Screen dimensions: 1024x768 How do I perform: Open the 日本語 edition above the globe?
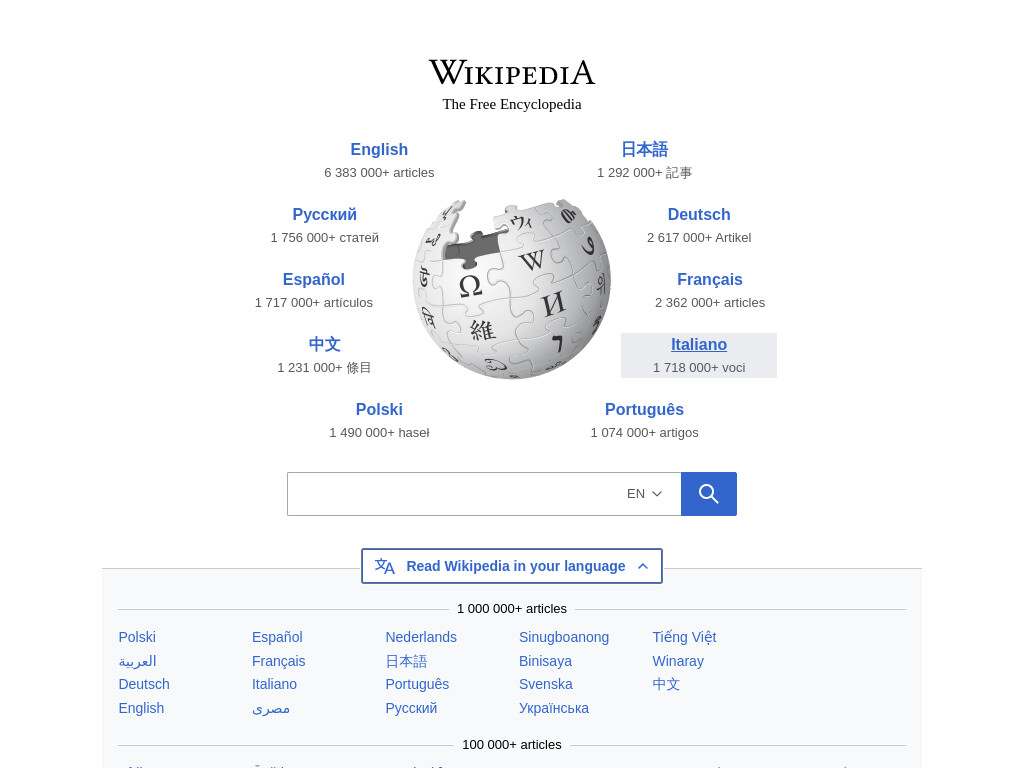click(x=644, y=150)
